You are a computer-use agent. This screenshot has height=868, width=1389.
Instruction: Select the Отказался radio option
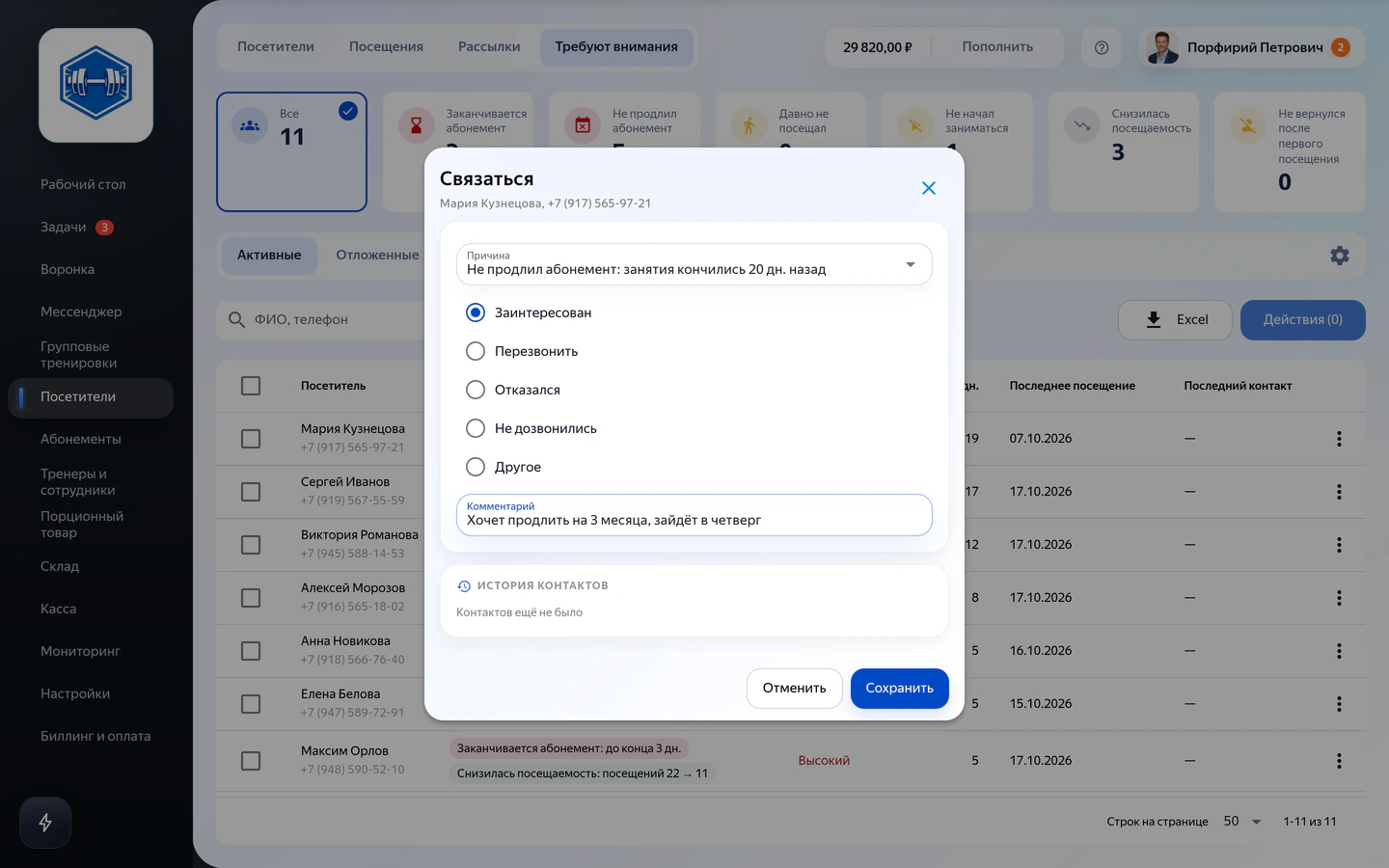pyautogui.click(x=476, y=390)
